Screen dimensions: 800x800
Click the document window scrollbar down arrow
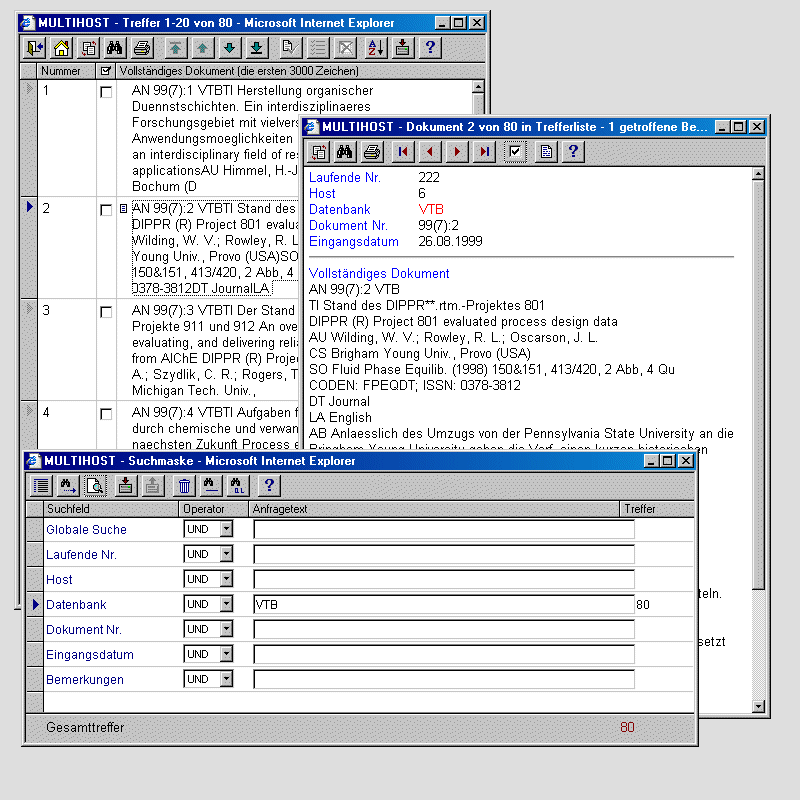[x=759, y=708]
